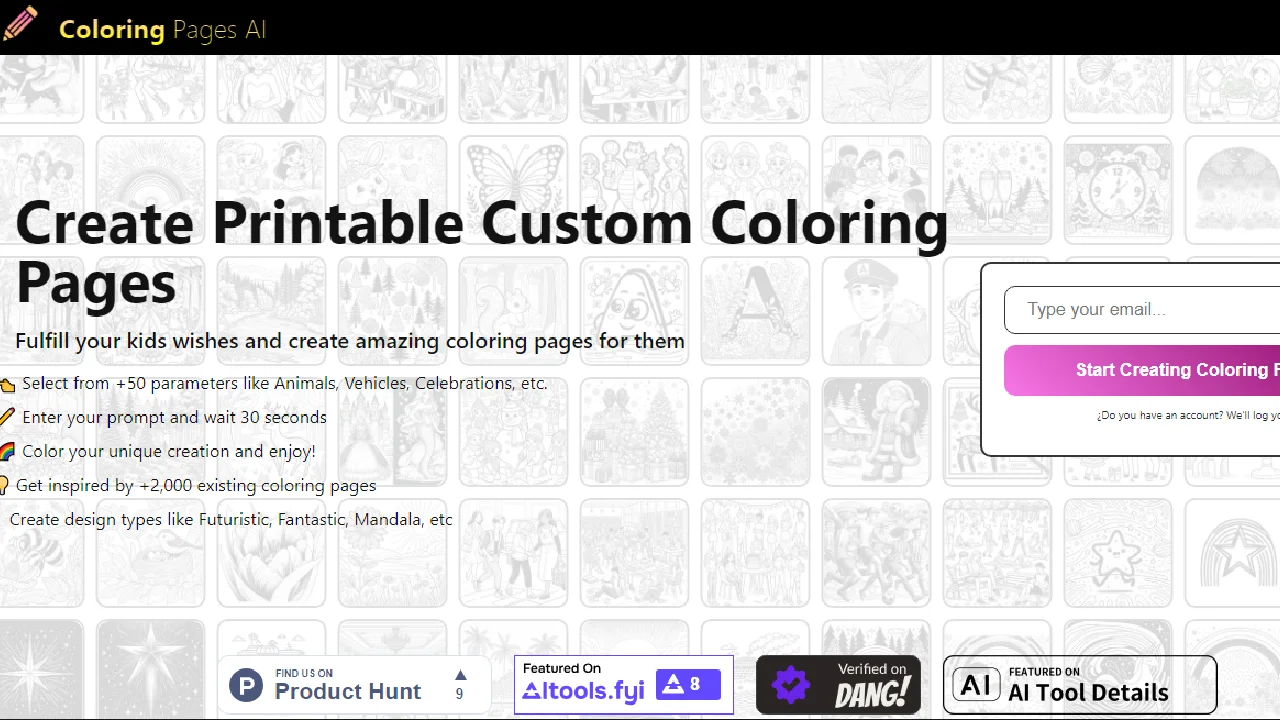This screenshot has width=1280, height=720.
Task: Open the police officer coloring page thumbnail
Action: pos(876,310)
